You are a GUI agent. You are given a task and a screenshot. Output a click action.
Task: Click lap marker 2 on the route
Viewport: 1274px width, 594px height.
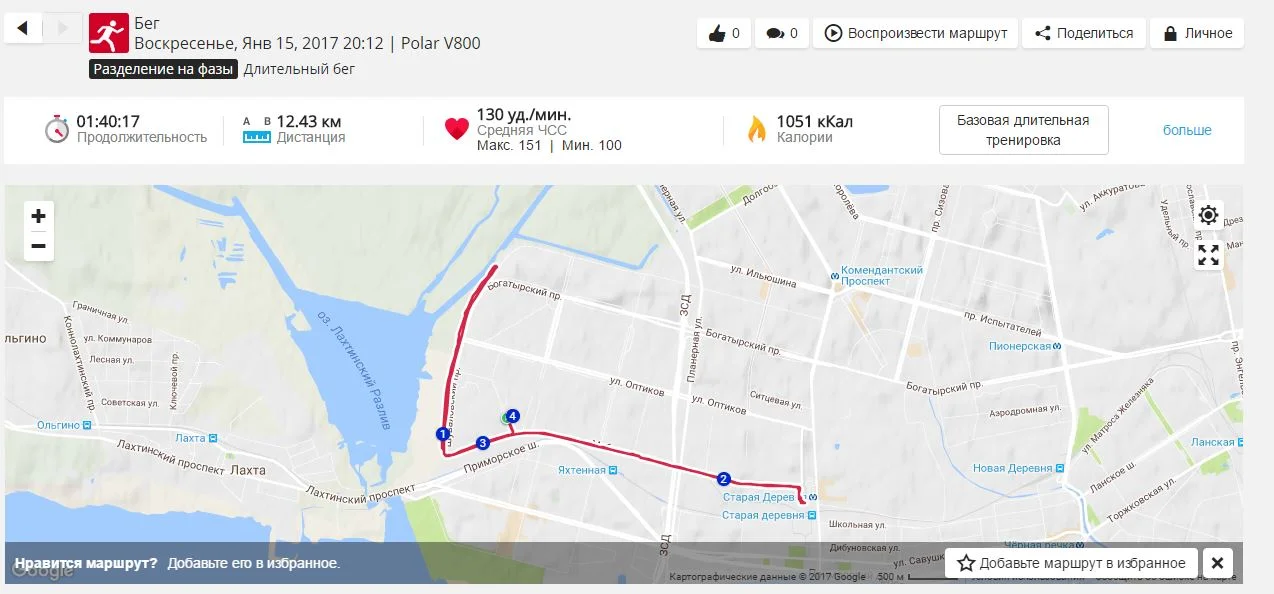tap(724, 478)
